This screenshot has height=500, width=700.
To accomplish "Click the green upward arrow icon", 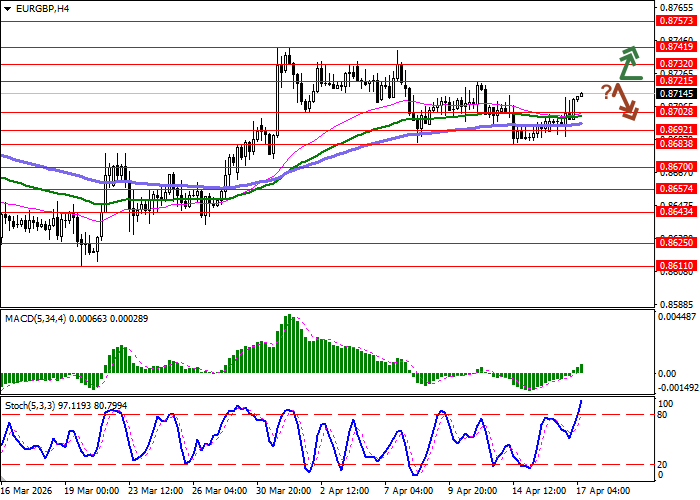I will (x=628, y=62).
